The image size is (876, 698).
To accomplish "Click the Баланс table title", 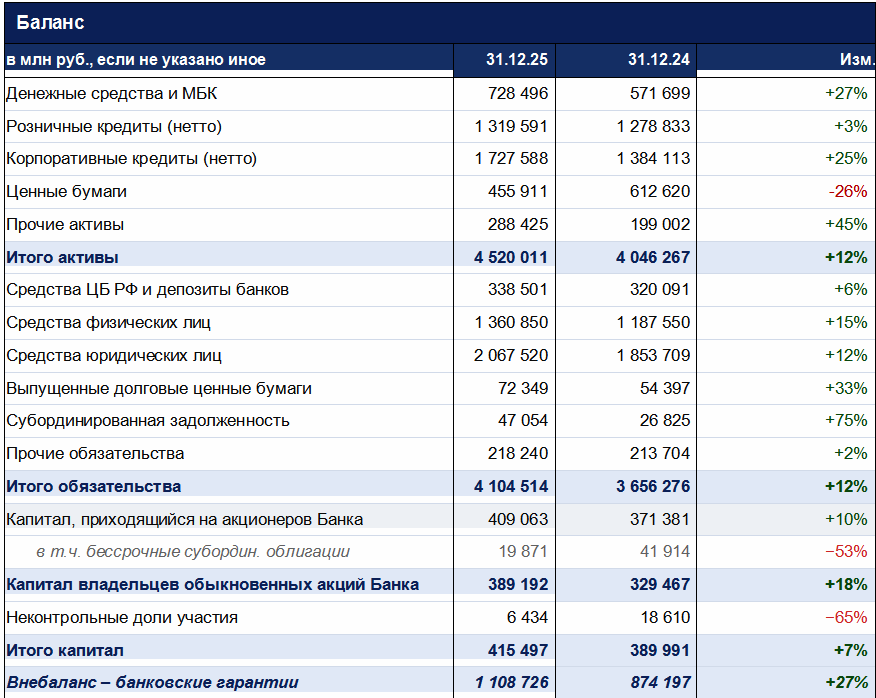I will 50,23.
